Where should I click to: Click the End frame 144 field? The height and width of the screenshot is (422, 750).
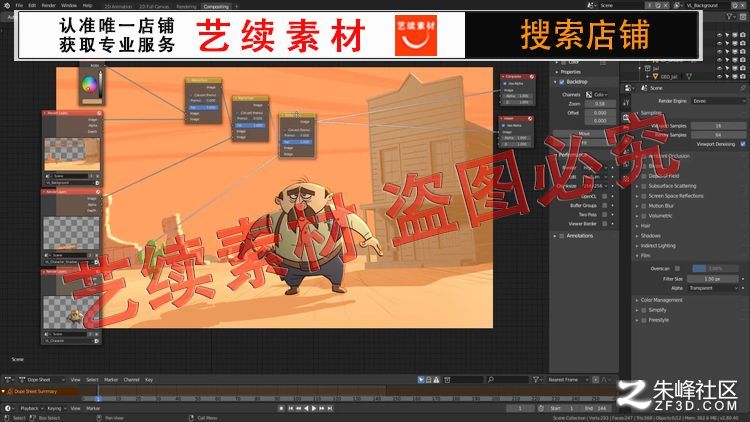click(x=596, y=408)
